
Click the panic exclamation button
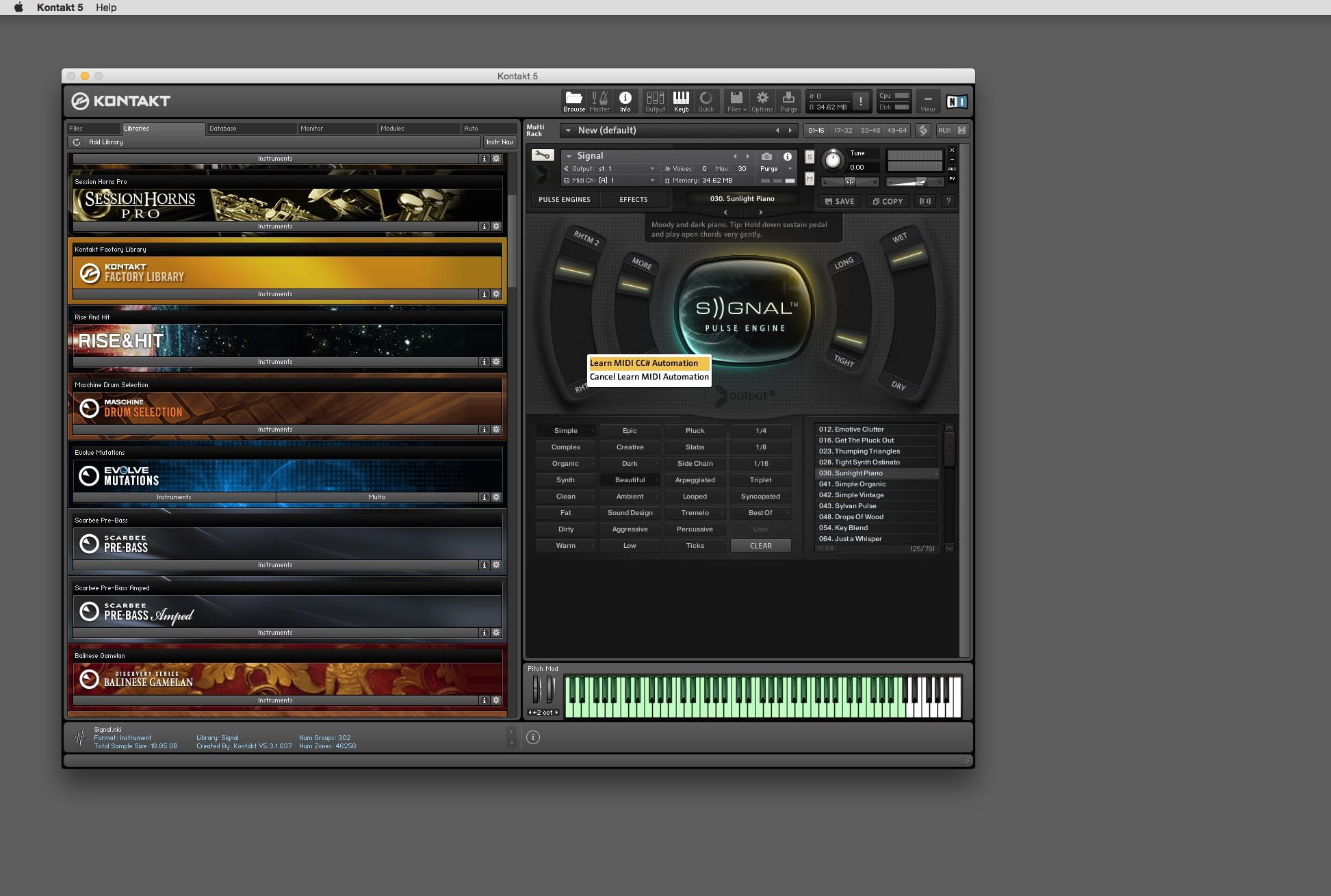pos(861,101)
